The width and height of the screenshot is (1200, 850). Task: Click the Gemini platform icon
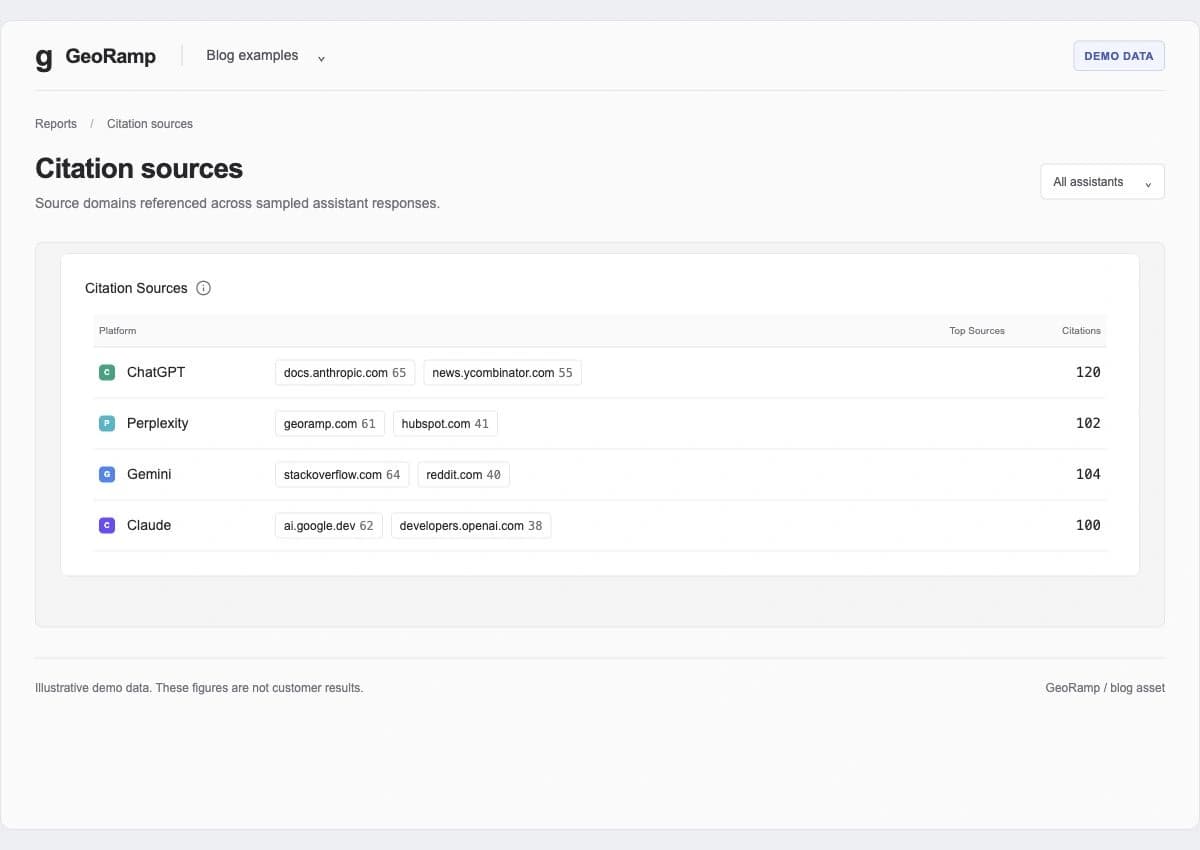click(107, 475)
